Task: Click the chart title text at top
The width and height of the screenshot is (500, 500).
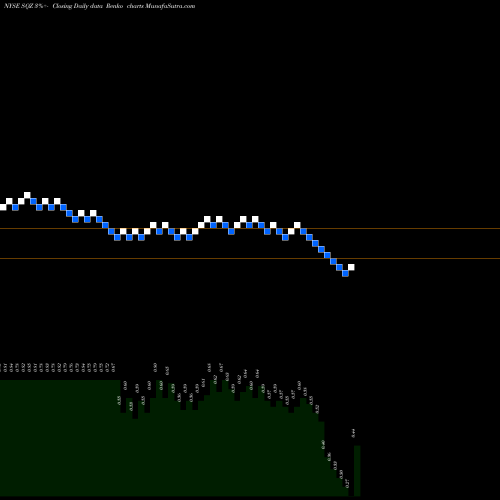Action: coord(99,6)
